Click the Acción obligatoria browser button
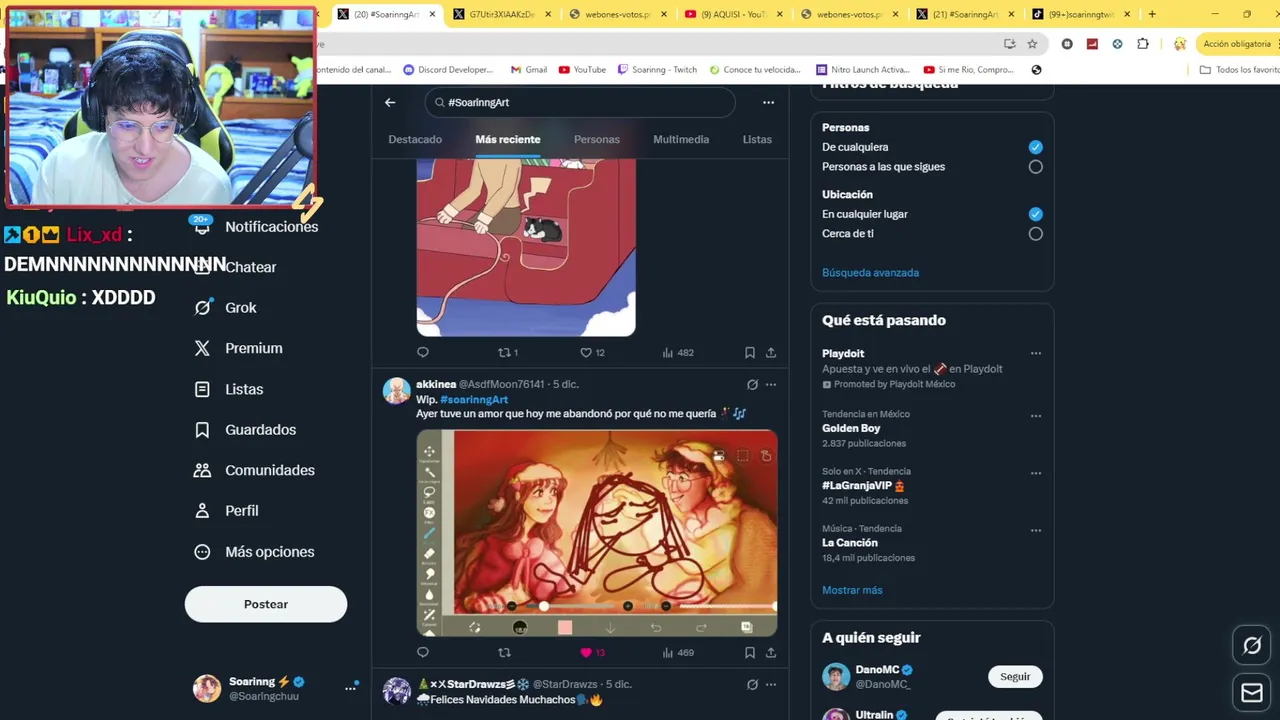 (x=1237, y=44)
